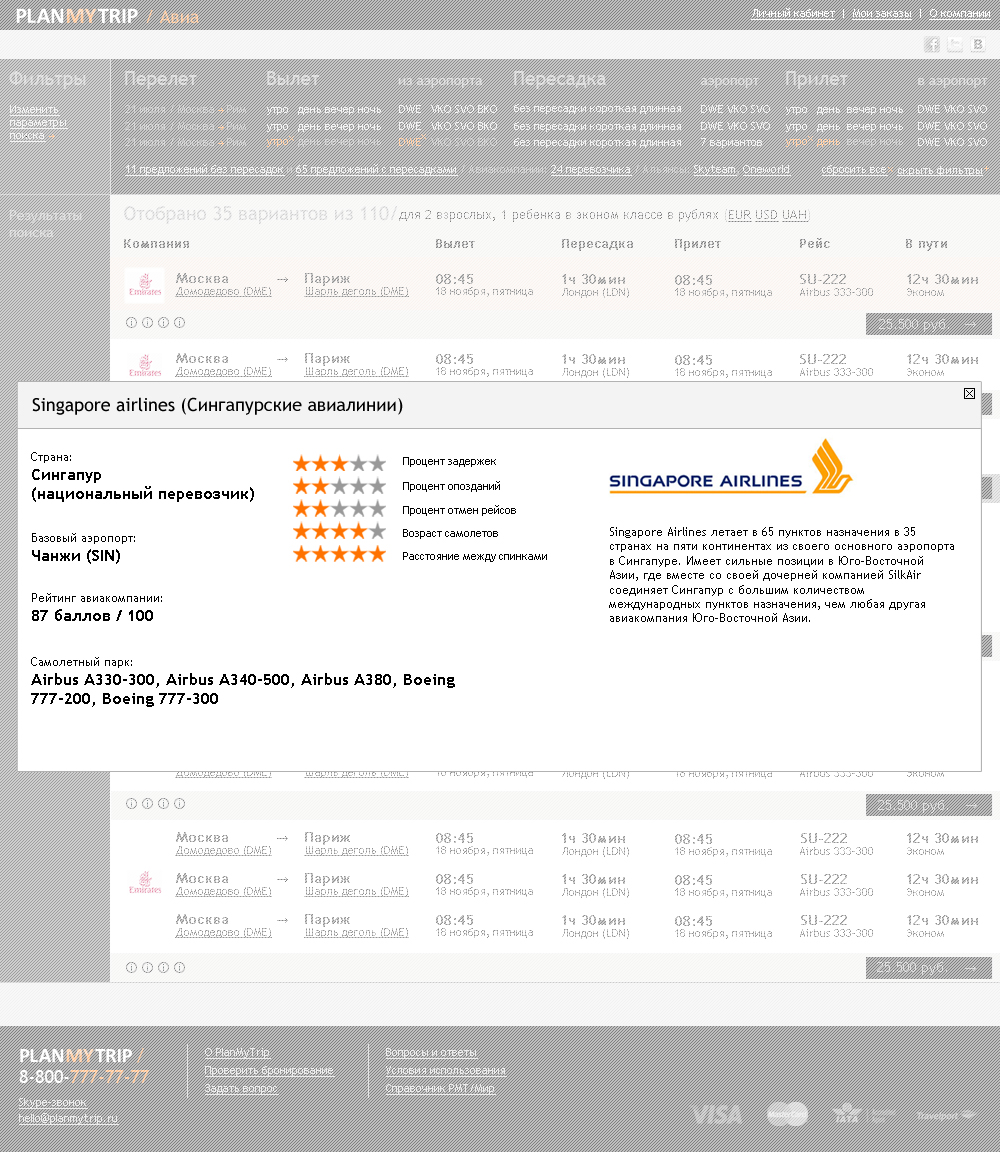
Task: Remove orange утро filter under Вылет
Action: [280, 141]
